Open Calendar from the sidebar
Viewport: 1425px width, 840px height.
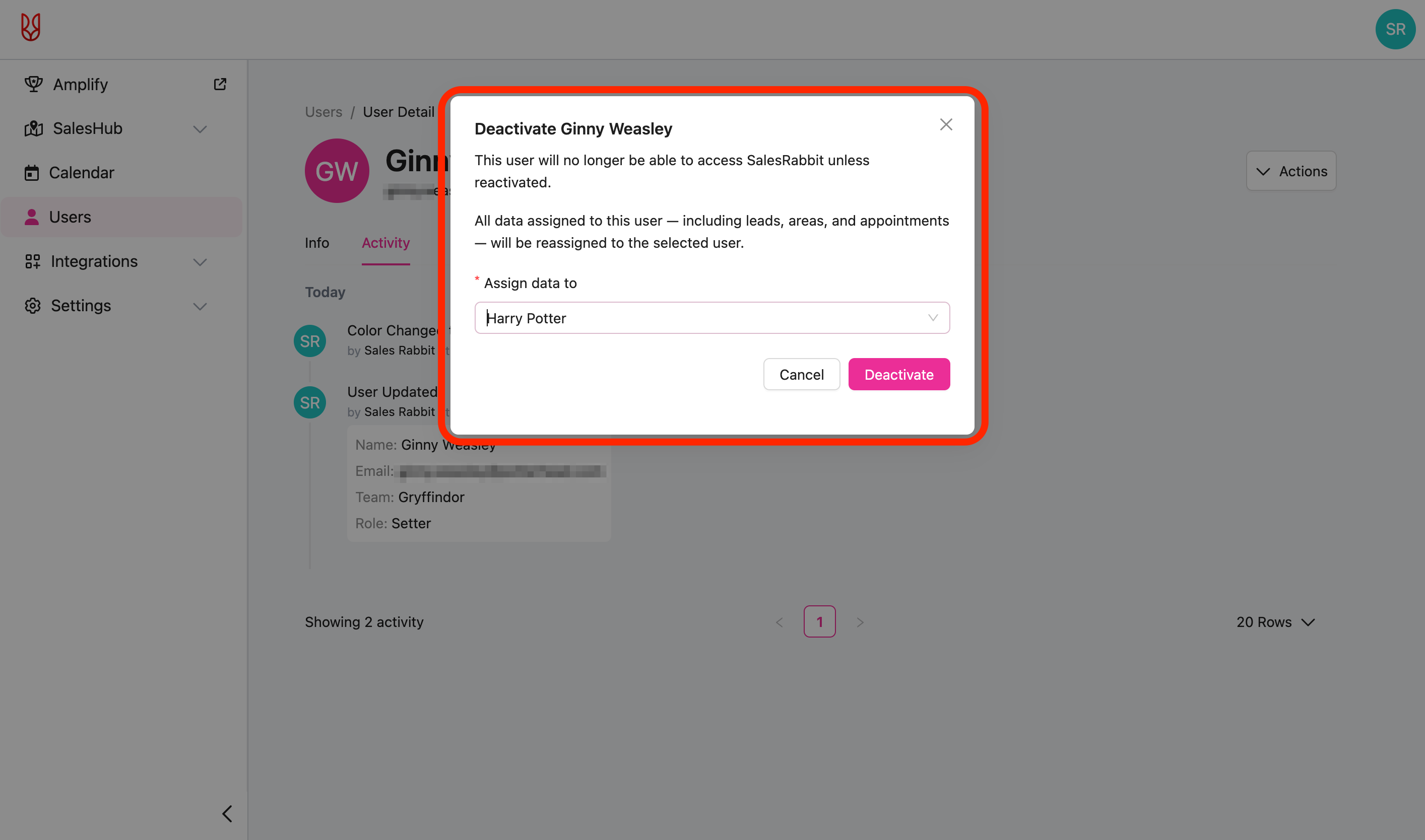[81, 173]
